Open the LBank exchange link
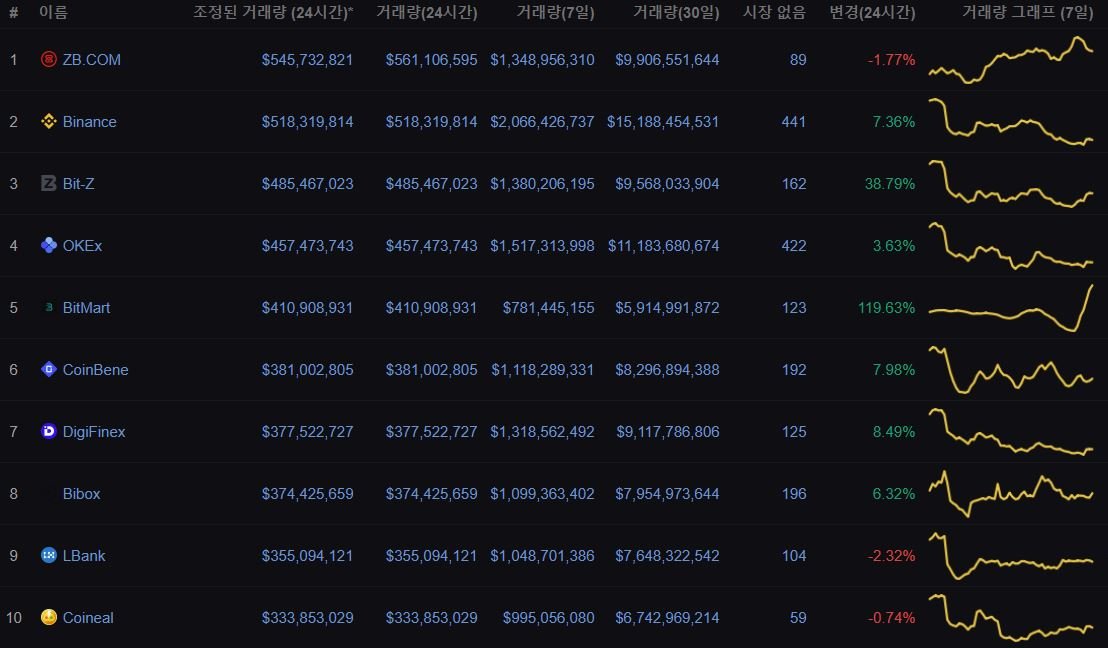Image resolution: width=1108 pixels, height=648 pixels. (x=84, y=555)
